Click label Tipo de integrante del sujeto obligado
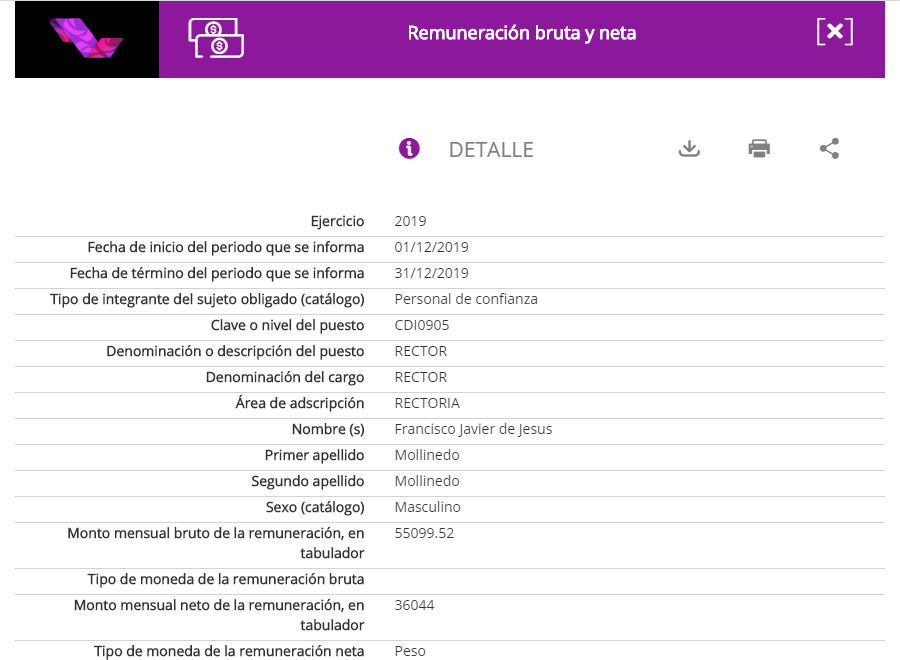The width and height of the screenshot is (900, 660). coord(207,300)
